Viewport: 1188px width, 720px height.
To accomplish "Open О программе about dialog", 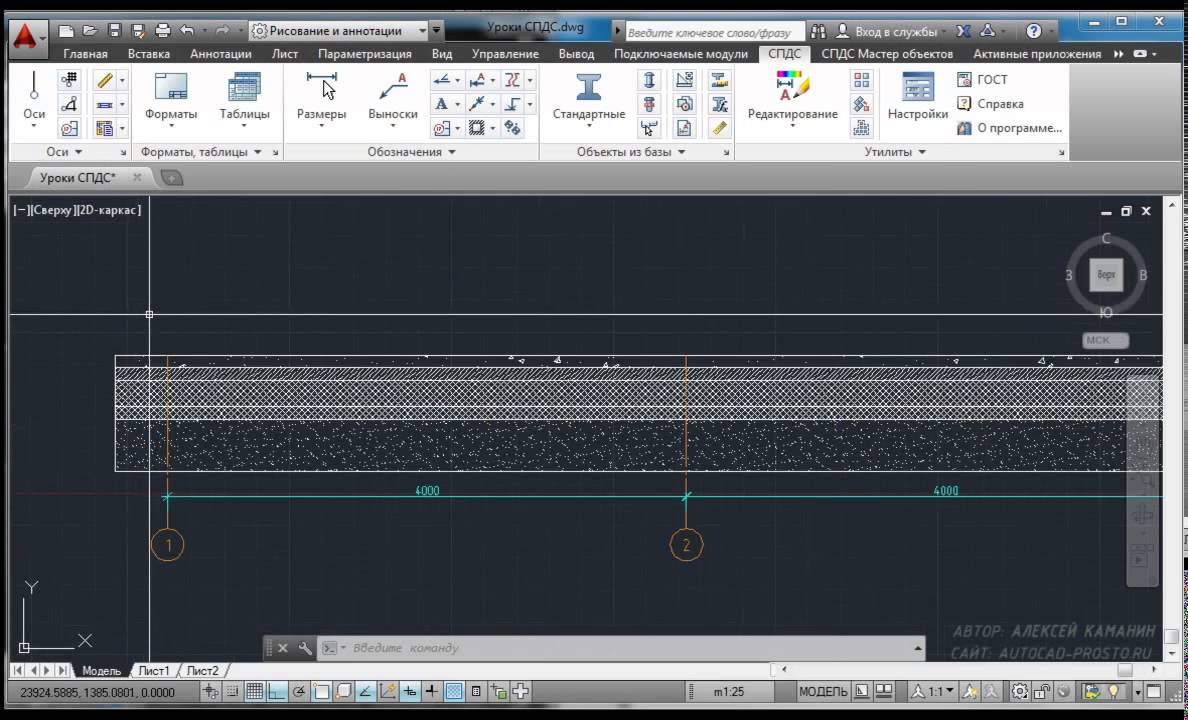I will click(x=1010, y=128).
